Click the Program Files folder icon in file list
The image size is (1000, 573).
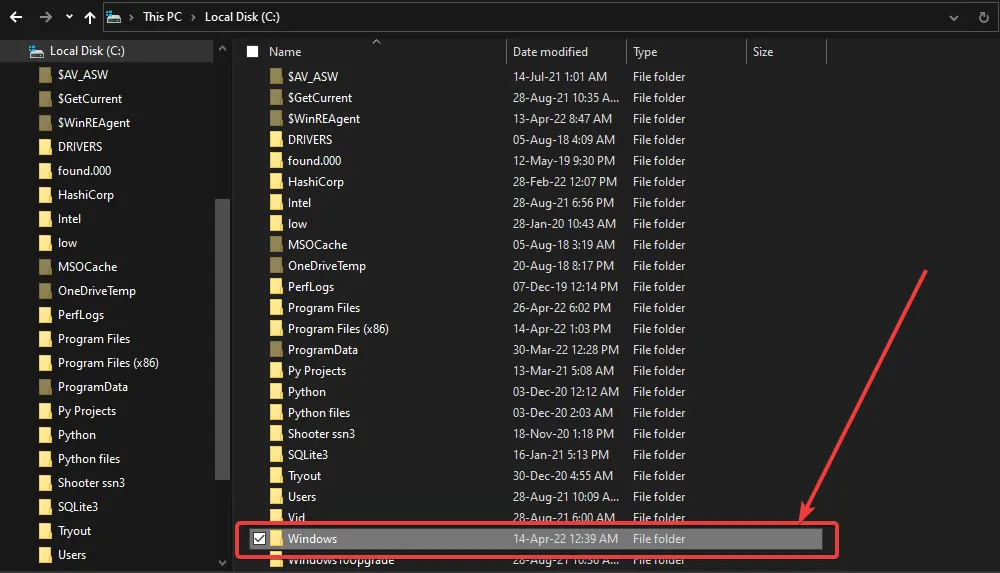point(277,308)
